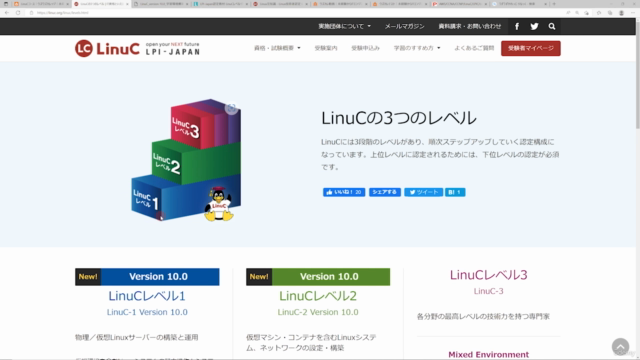Open the よくあるご質問 navigation item
Image resolution: width=640 pixels, height=360 pixels.
tap(474, 48)
